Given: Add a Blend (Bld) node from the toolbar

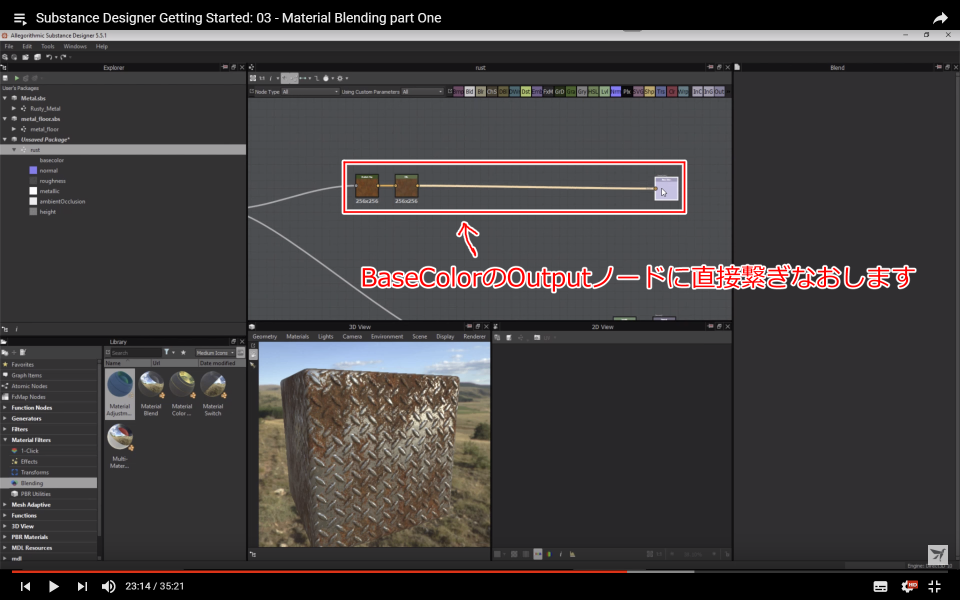Looking at the screenshot, I should pyautogui.click(x=470, y=92).
